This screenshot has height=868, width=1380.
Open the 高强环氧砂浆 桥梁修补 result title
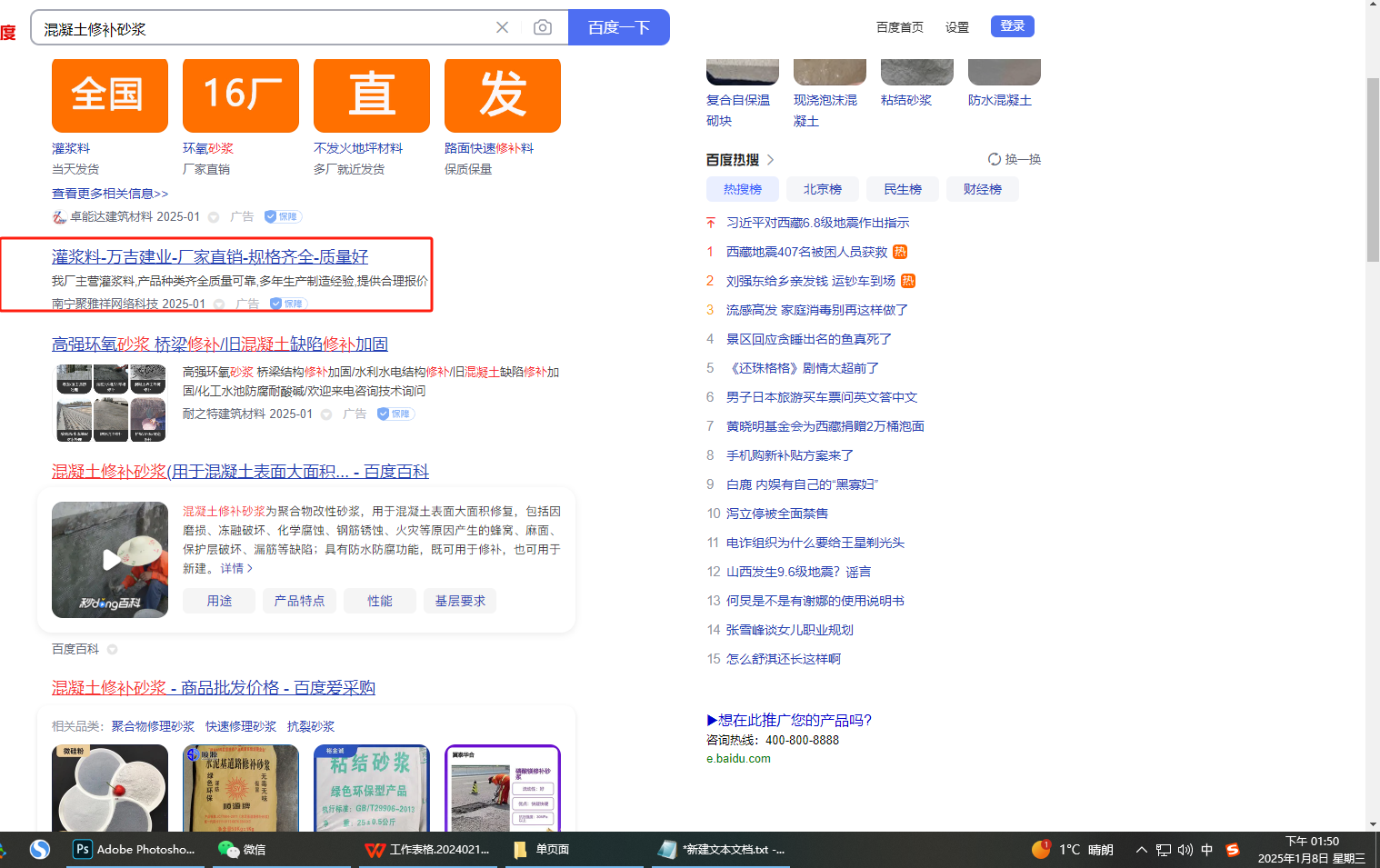(x=220, y=344)
